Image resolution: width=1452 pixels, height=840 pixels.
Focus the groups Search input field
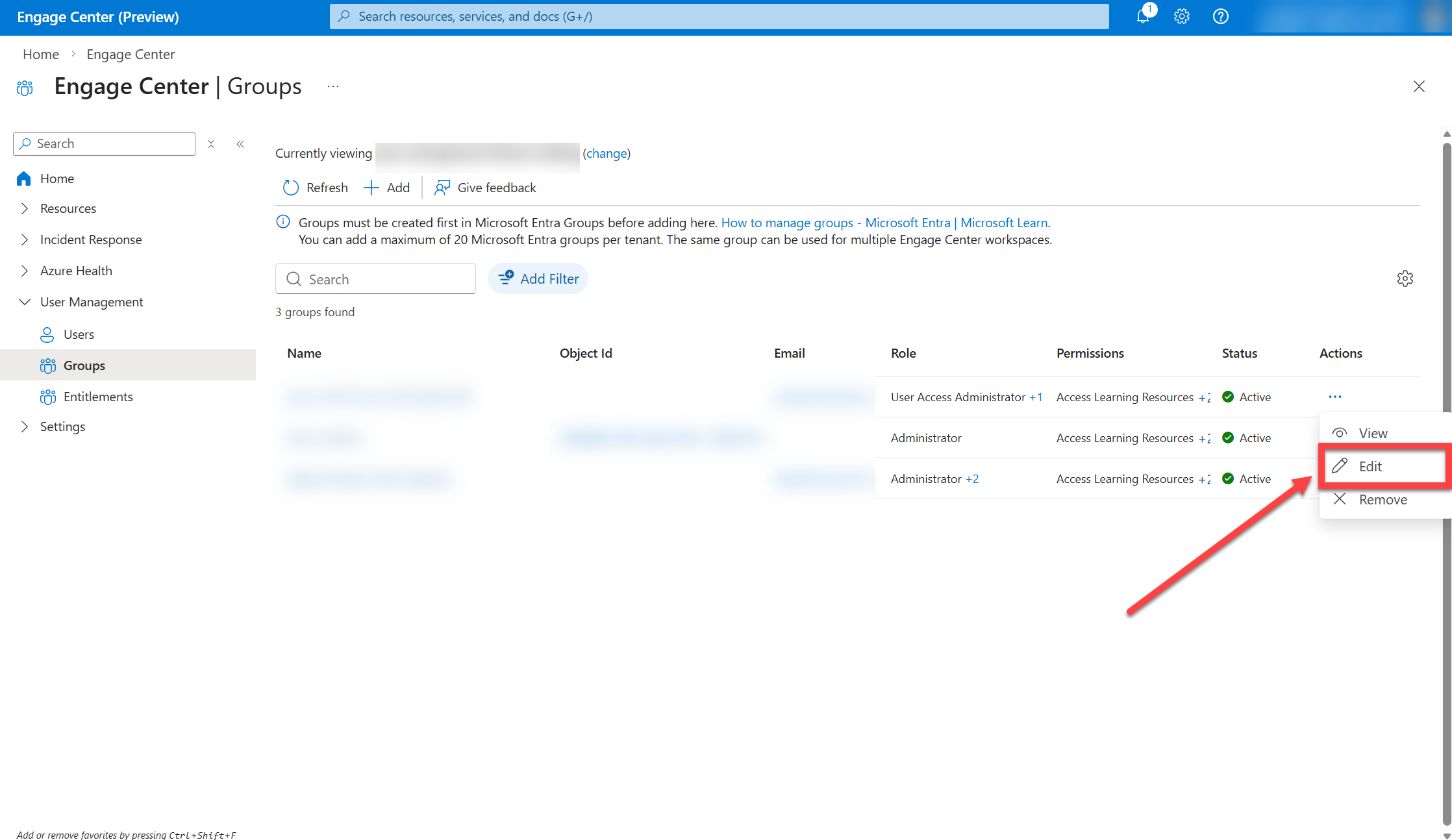click(x=375, y=279)
